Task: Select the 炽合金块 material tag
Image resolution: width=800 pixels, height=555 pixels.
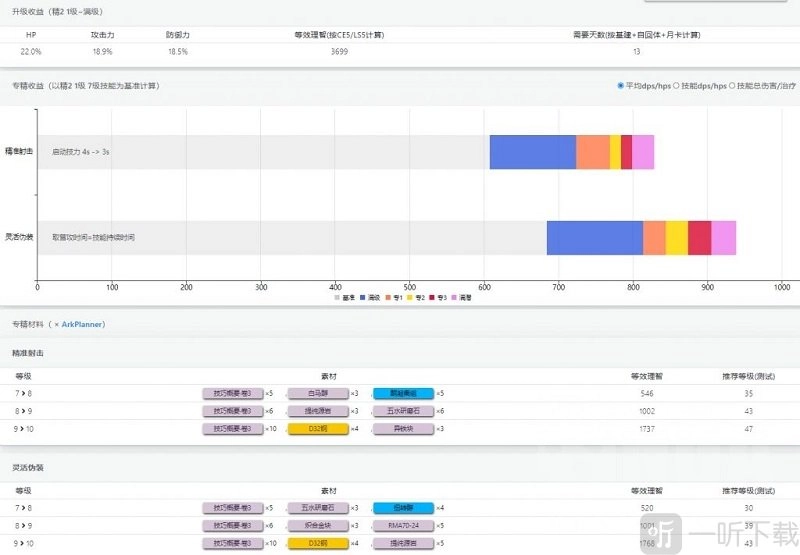Action: pos(317,525)
